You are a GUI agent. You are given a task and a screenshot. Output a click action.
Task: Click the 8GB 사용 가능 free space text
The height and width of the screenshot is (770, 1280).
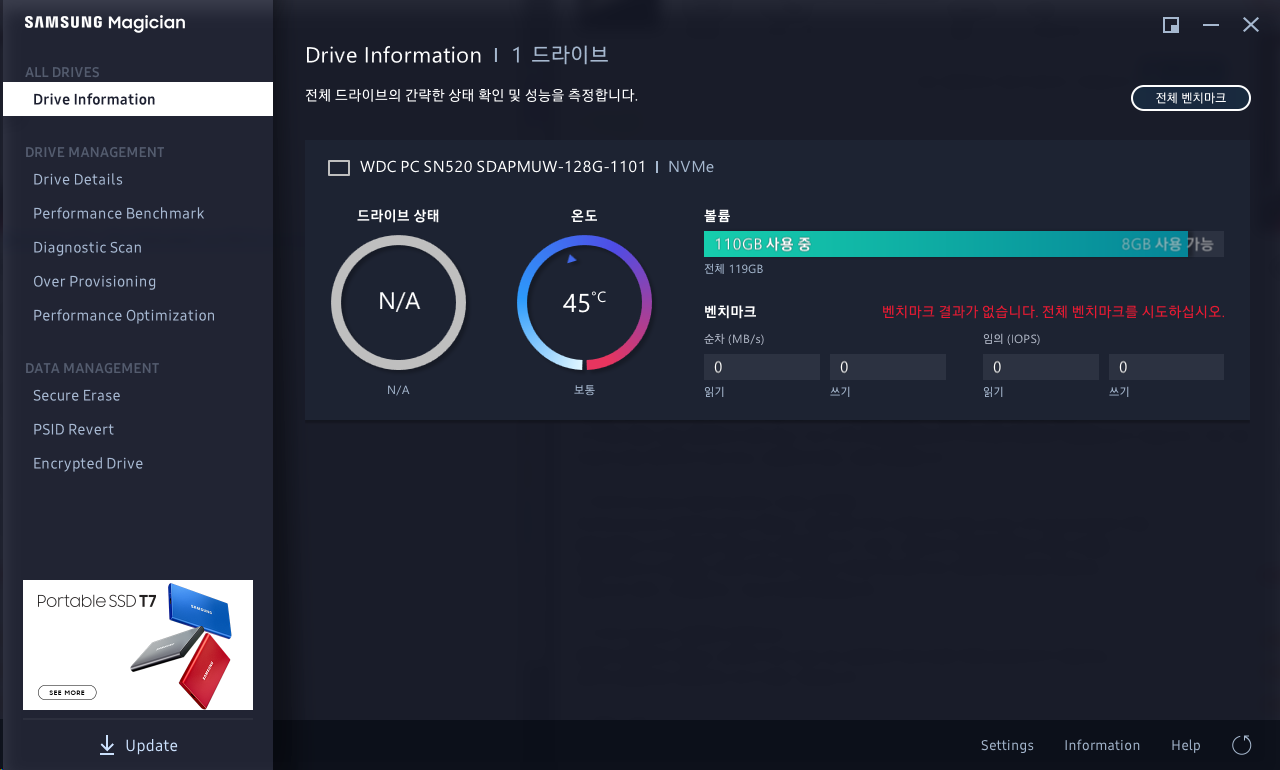[1167, 244]
